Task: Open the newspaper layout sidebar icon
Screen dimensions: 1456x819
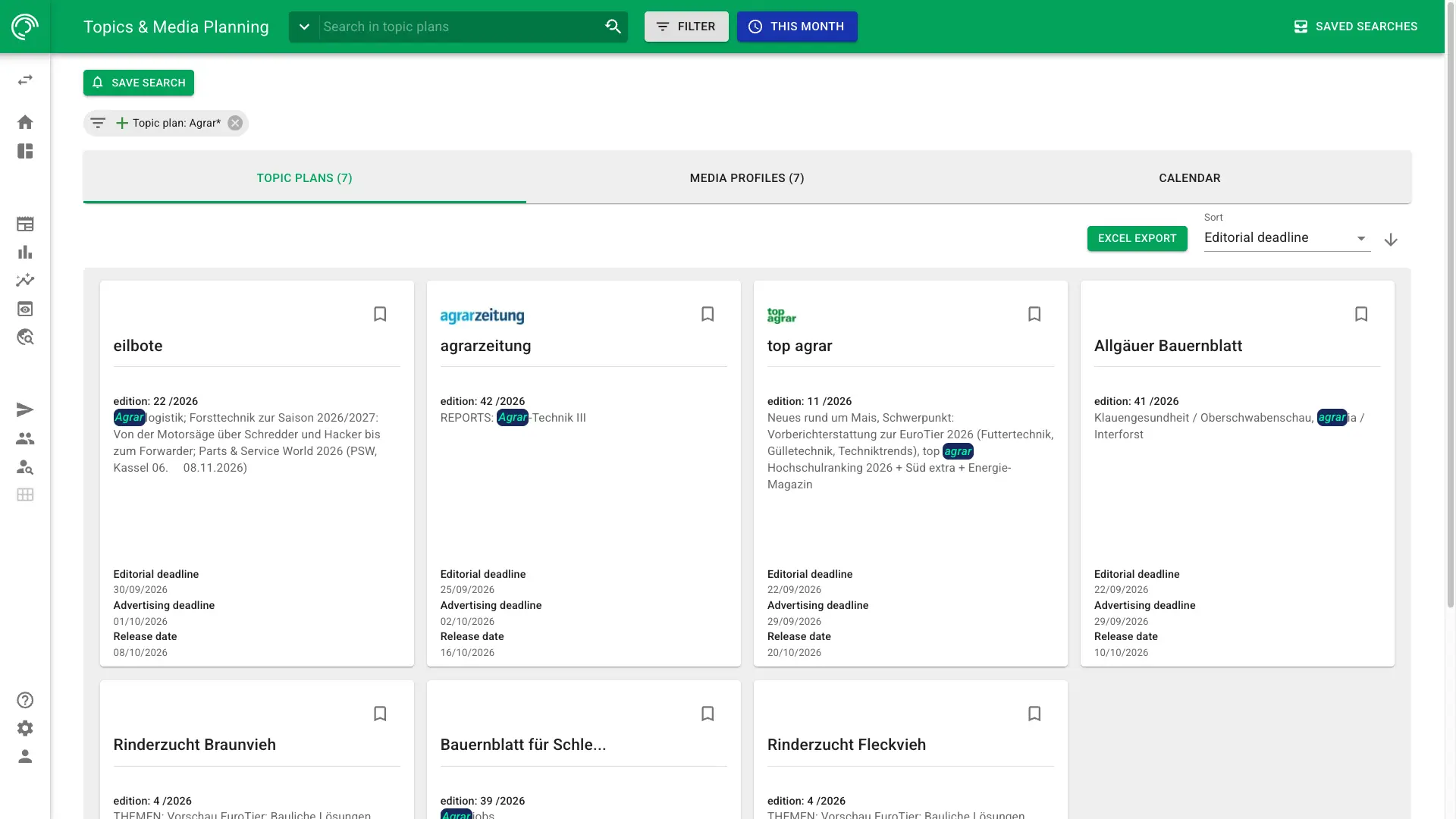Action: tap(25, 224)
